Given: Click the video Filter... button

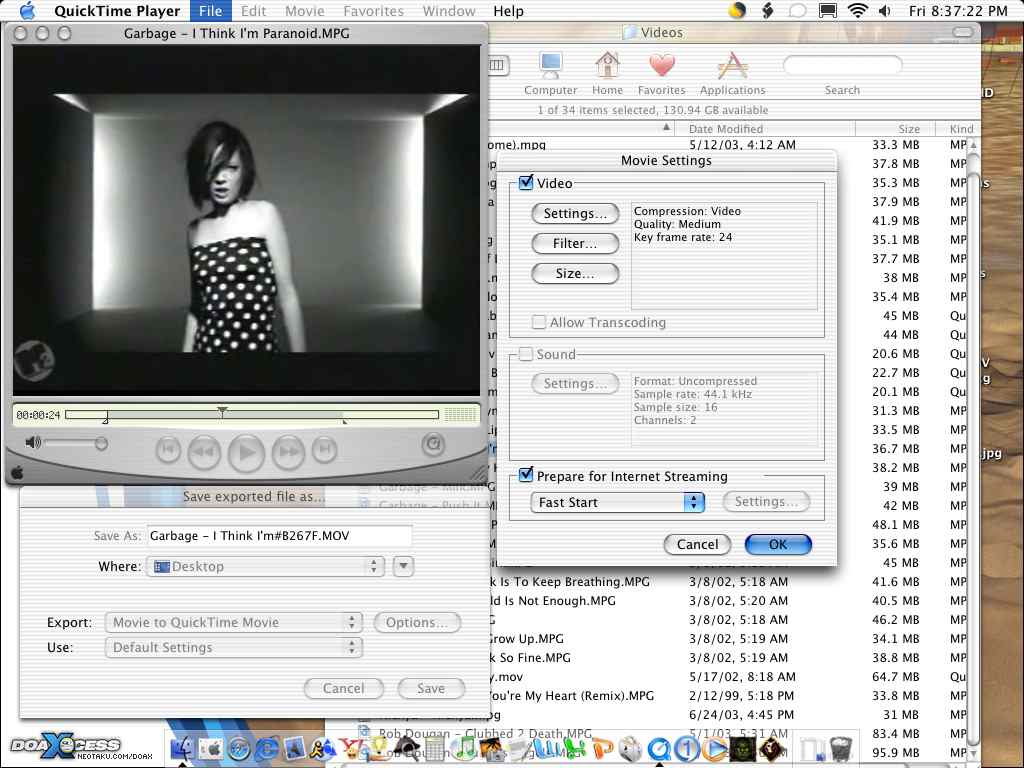Looking at the screenshot, I should tap(575, 243).
